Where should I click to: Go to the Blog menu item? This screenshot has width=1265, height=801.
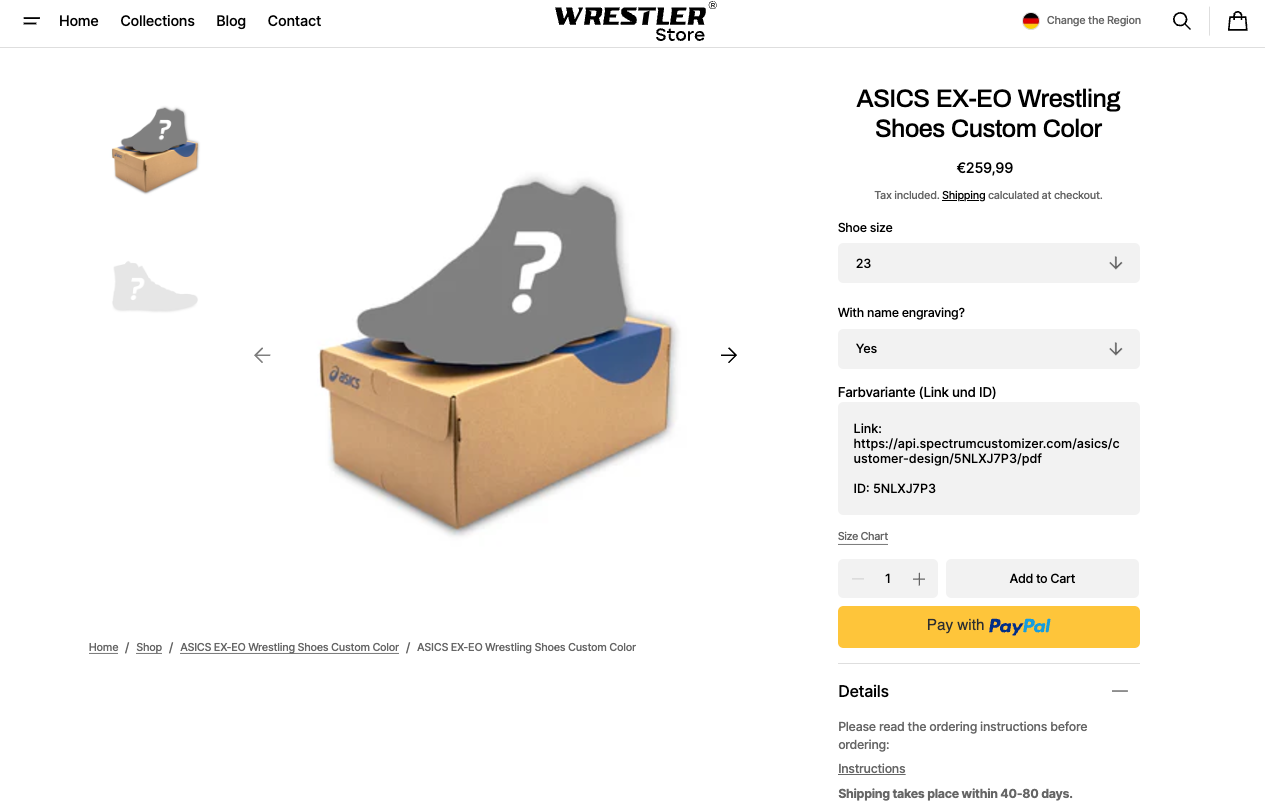coord(231,21)
